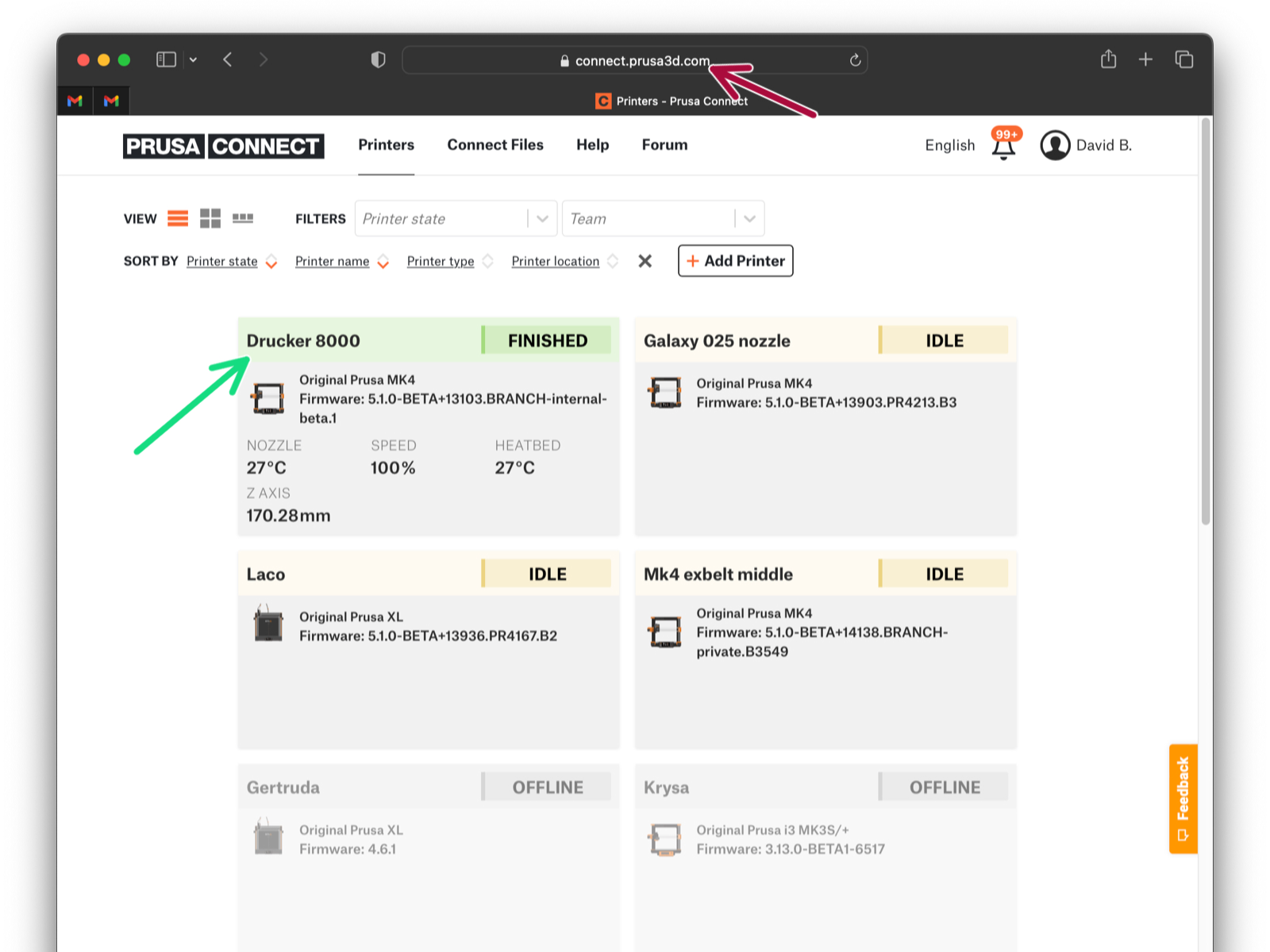Open the Mk4 exbelt middle card title
Screen dimensions: 1270x952
[718, 574]
